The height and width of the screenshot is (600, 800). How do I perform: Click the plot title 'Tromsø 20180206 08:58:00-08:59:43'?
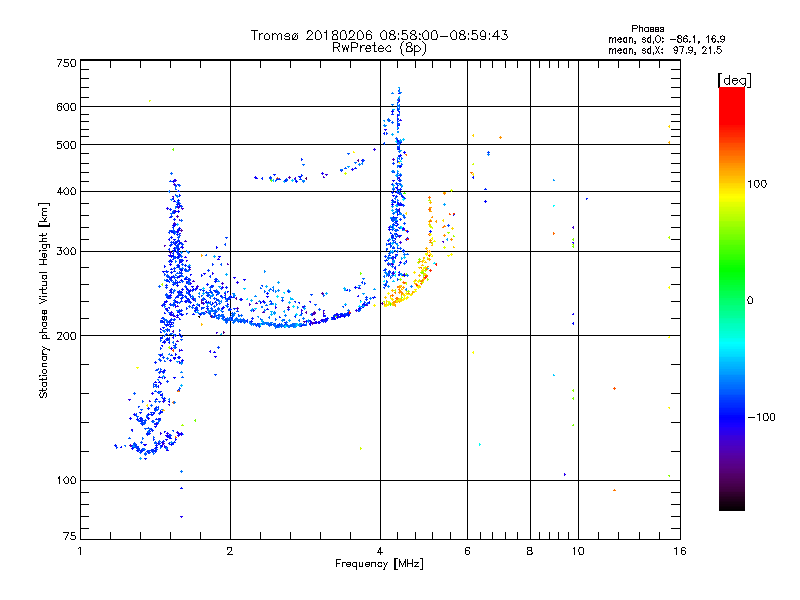[380, 35]
